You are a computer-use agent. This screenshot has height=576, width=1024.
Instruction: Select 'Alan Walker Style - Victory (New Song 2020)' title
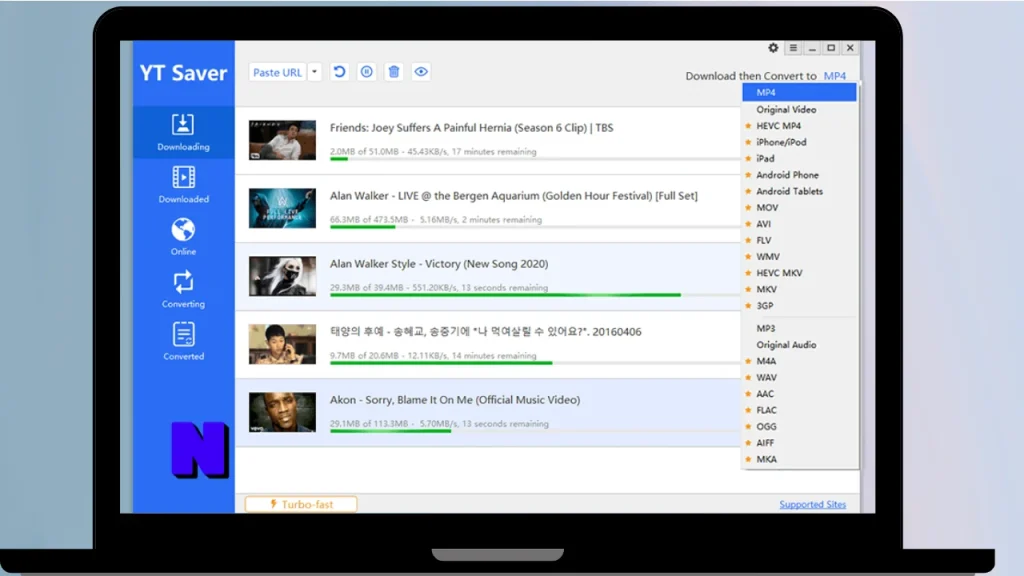point(439,264)
